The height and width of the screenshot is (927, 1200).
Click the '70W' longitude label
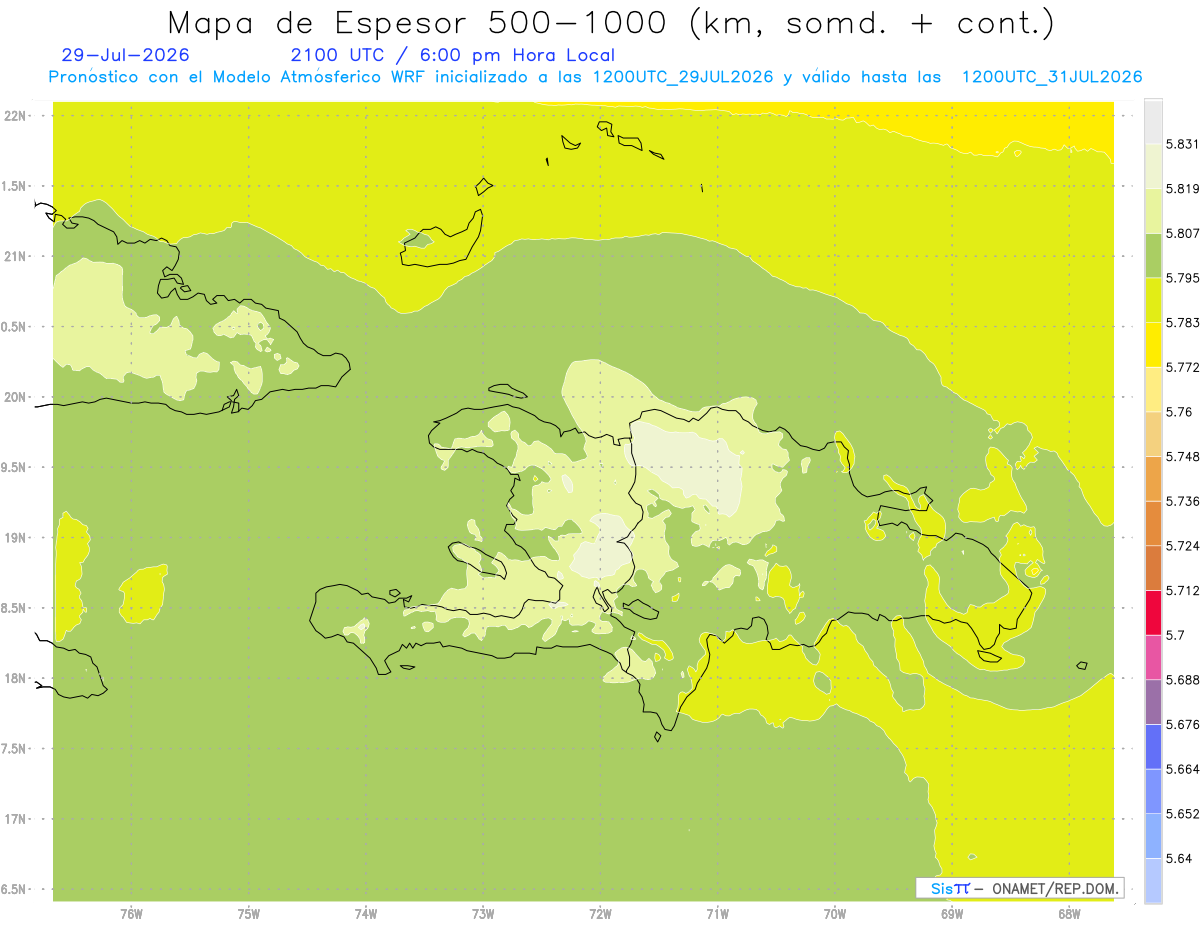(835, 914)
